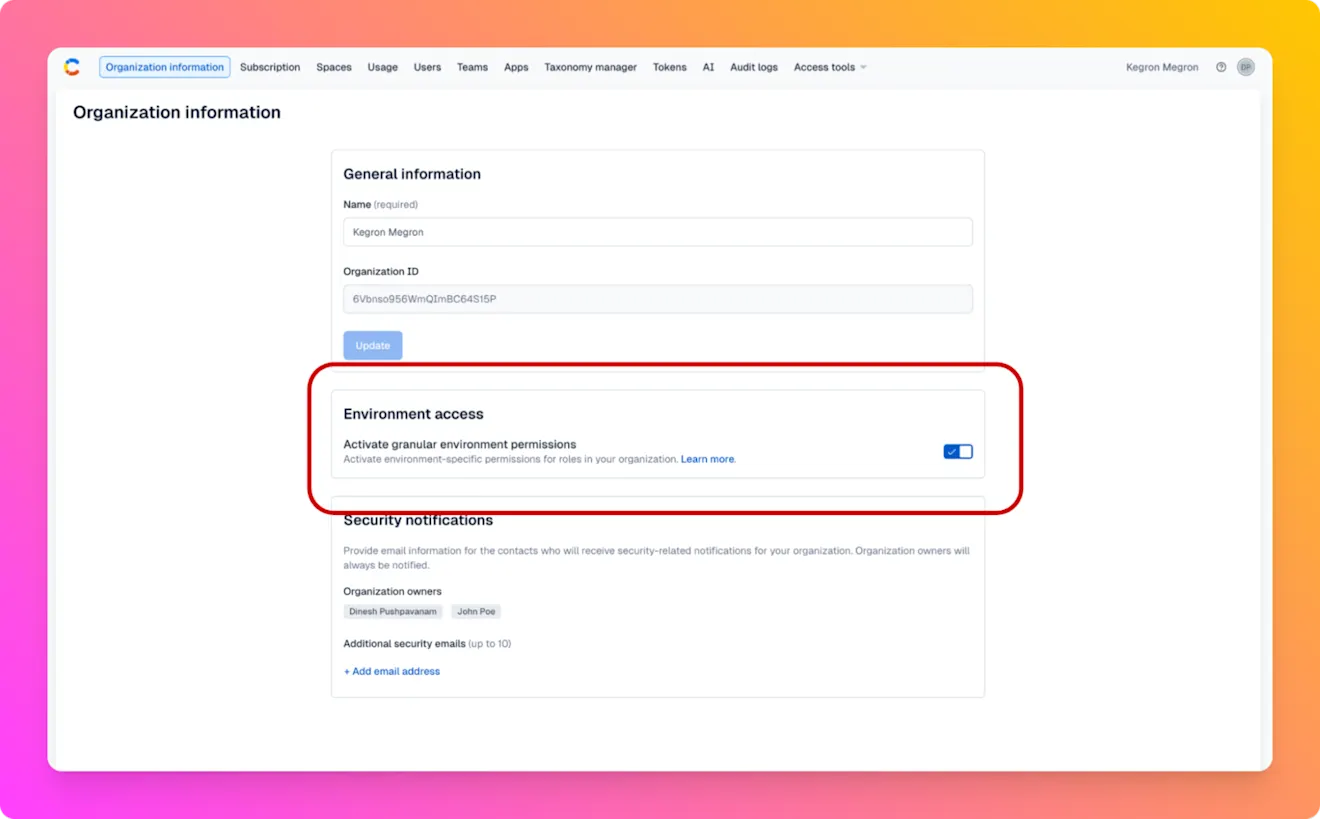Open the AI tab

click(708, 67)
